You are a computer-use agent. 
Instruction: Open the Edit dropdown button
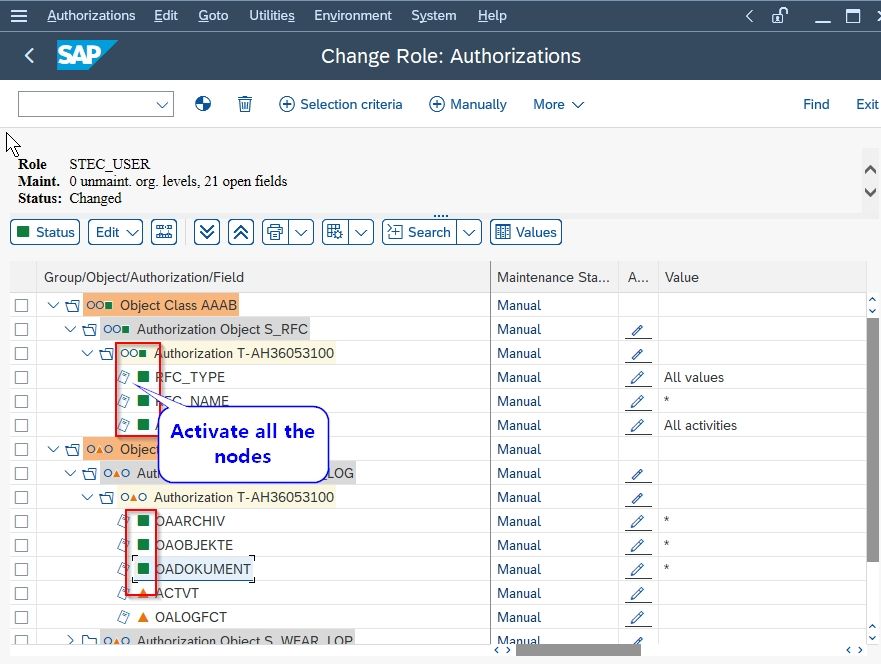pos(115,232)
